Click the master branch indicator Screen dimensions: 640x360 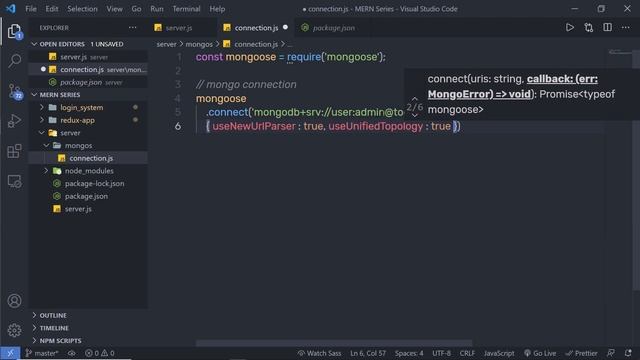[42, 353]
